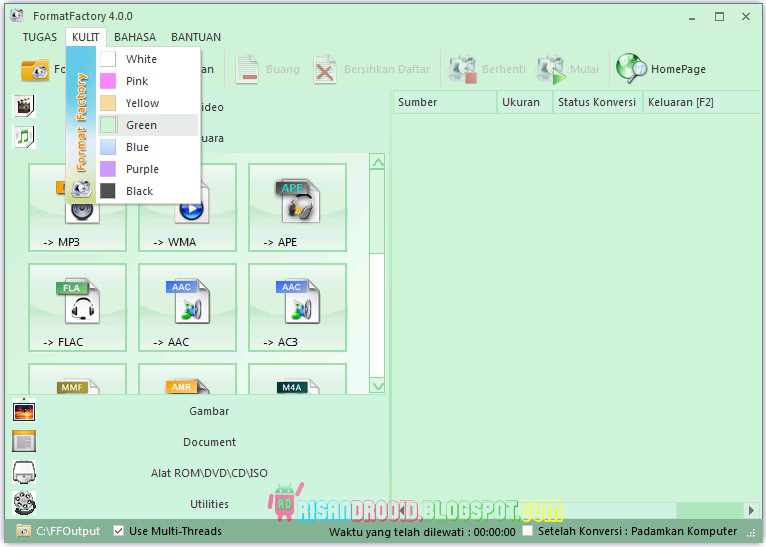Pick the Purple skin entry
The image size is (766, 547).
pos(149,169)
